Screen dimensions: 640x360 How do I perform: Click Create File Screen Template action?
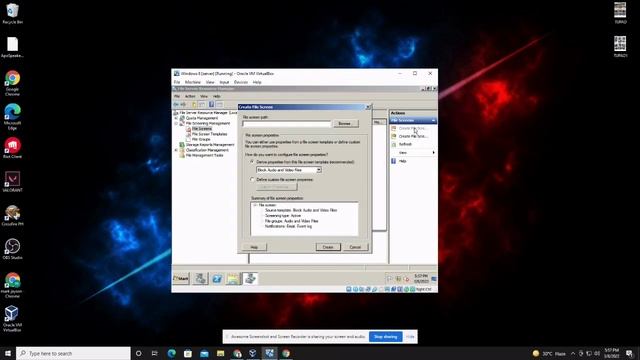(413, 136)
